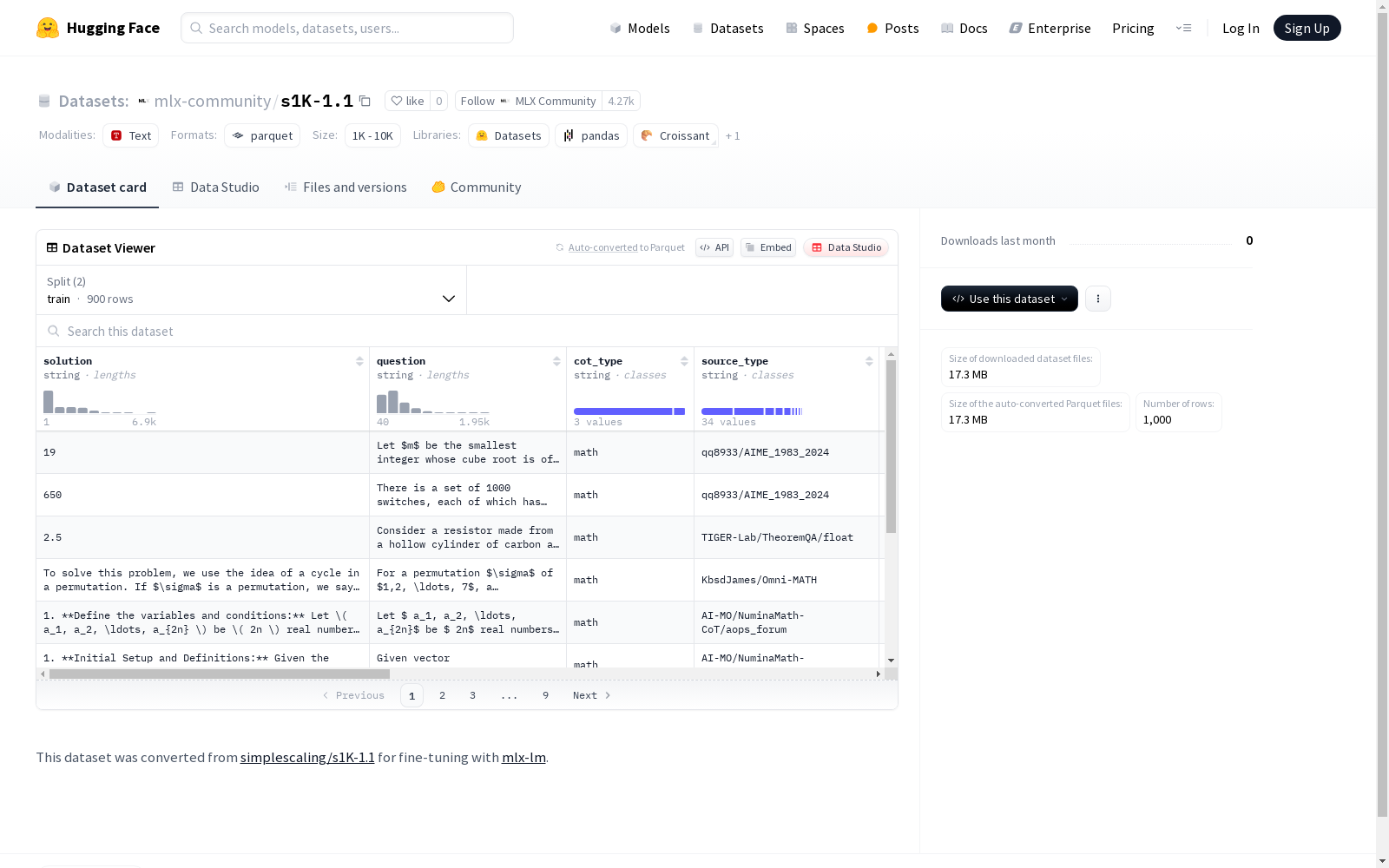Click the parquet format tag
The image size is (1389, 868).
(x=262, y=135)
